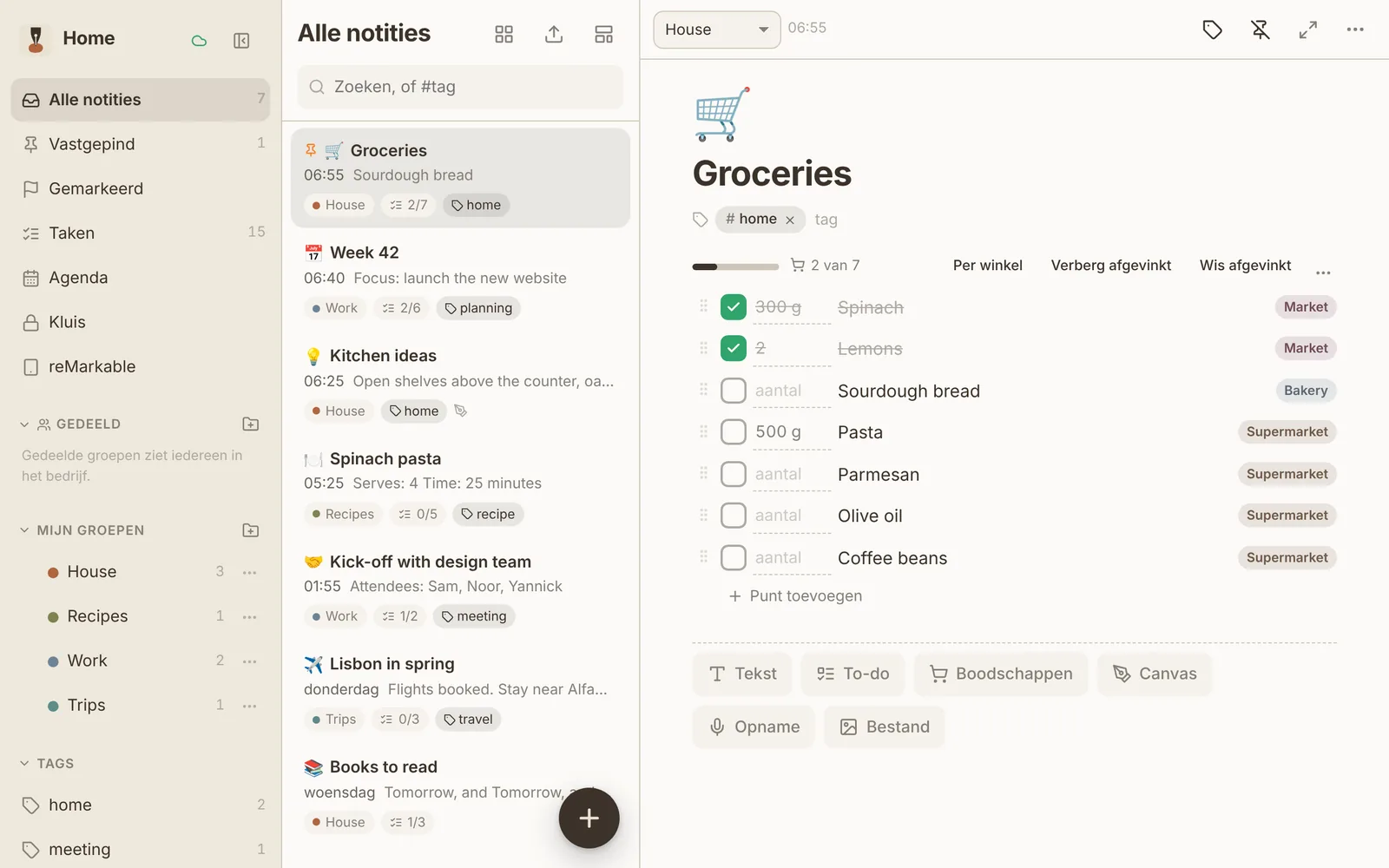
Task: Unpin the Groceries note with pin icon
Action: [1260, 30]
